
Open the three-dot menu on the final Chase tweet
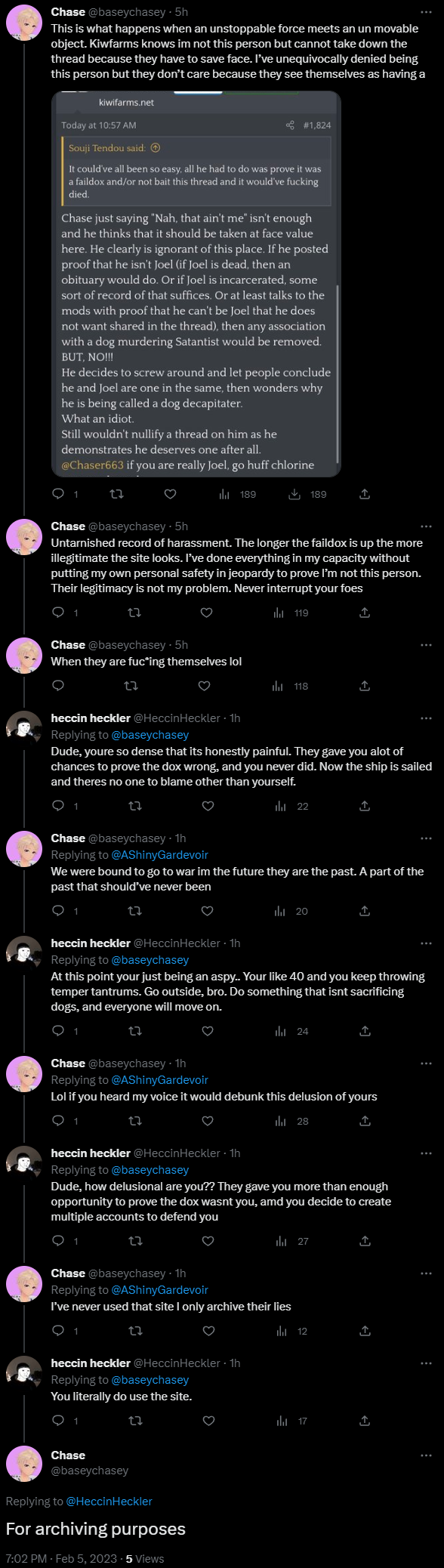pos(426,1455)
